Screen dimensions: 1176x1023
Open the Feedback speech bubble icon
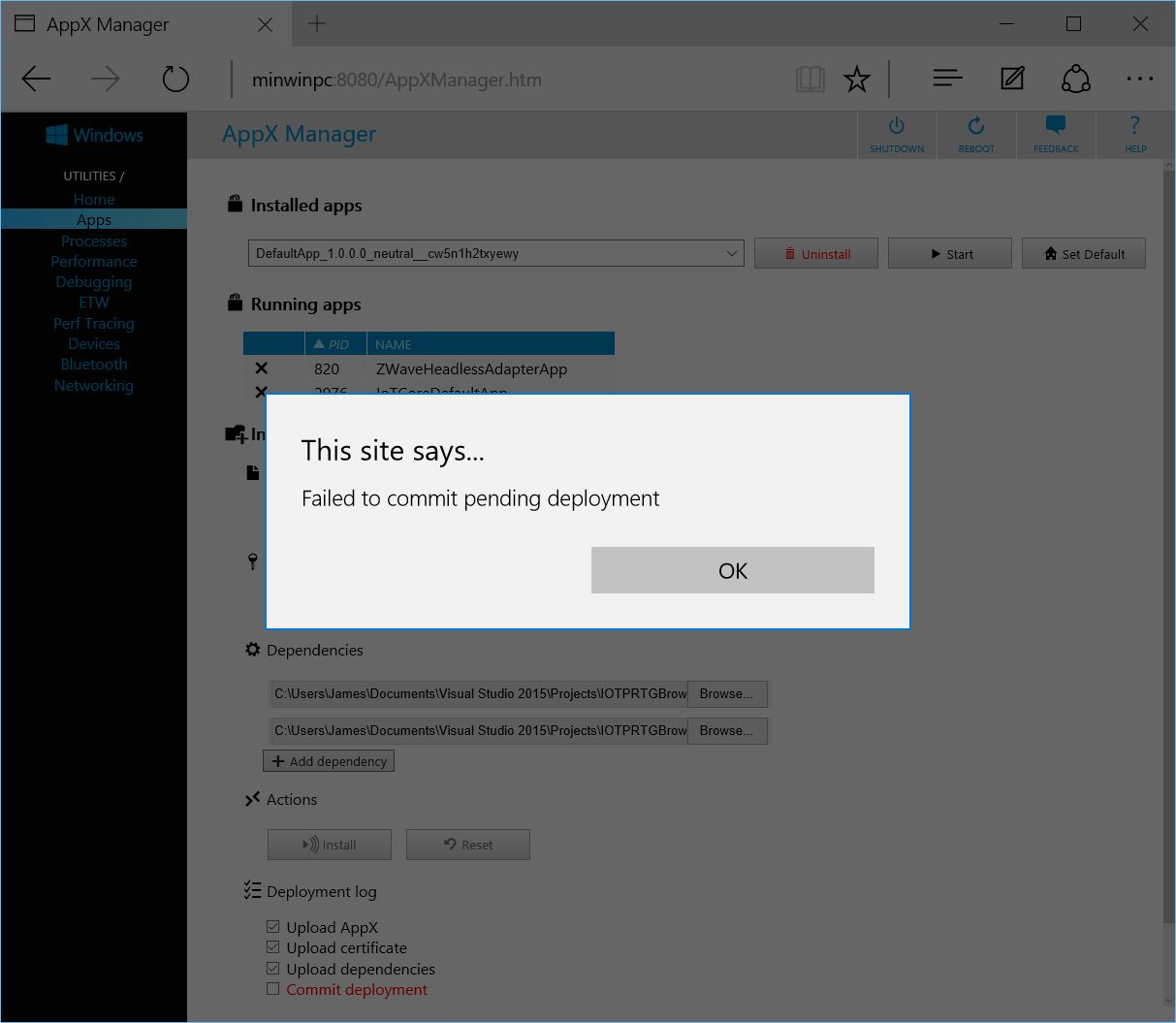[1056, 125]
